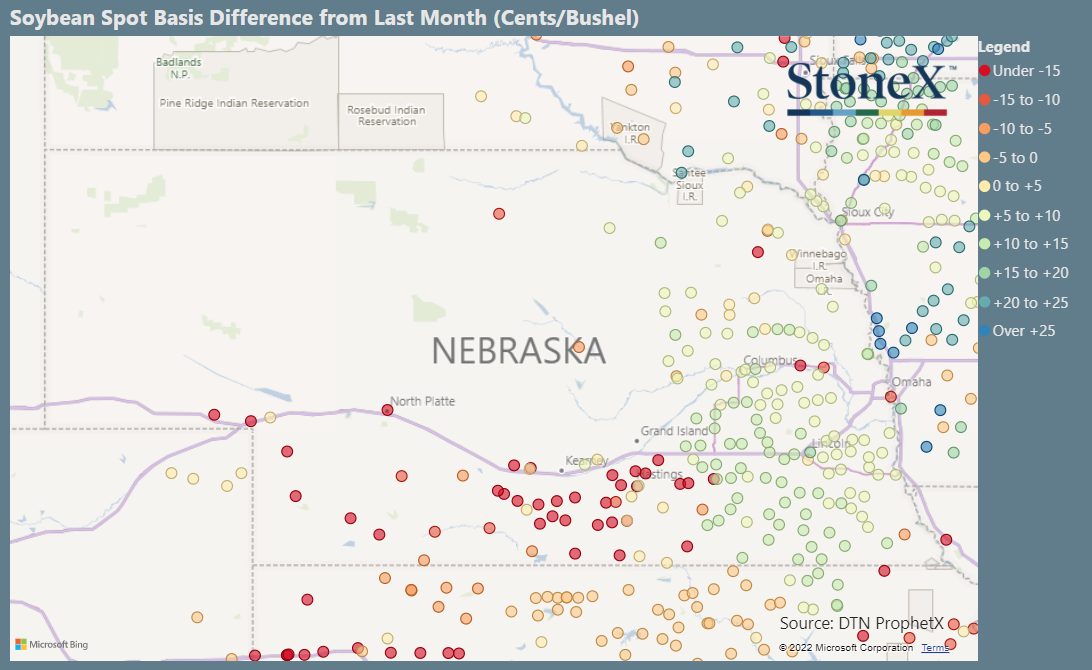The image size is (1092, 670).
Task: Click the Kearney city label
Action: coord(586,460)
